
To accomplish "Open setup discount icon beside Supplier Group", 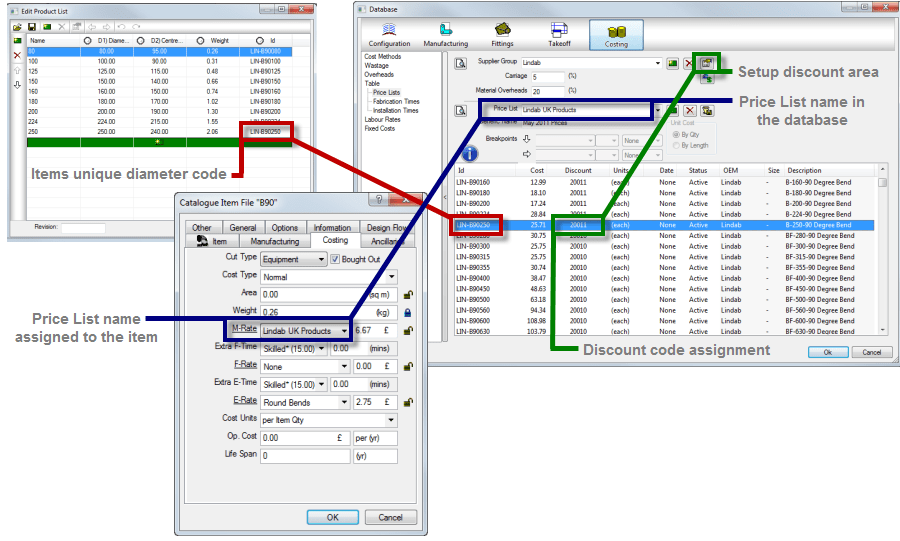I will coord(707,63).
